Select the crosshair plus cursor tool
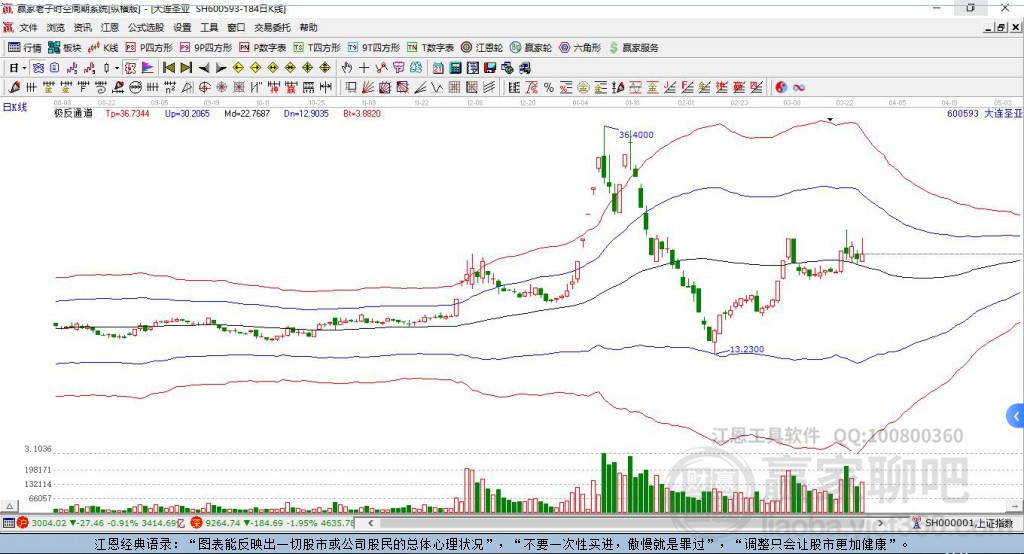The width and height of the screenshot is (1024, 554). point(364,68)
